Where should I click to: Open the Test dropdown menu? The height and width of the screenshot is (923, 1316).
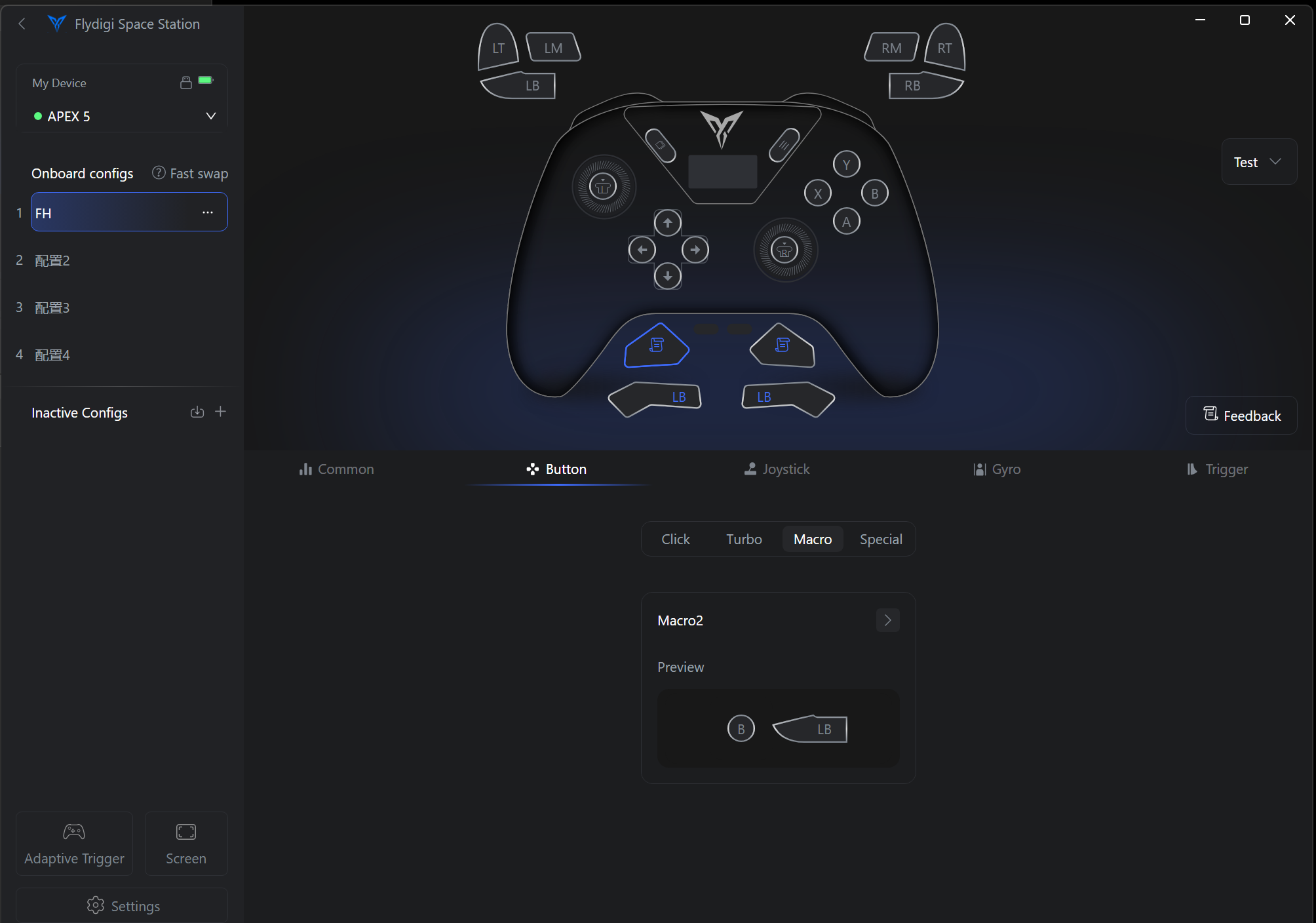pos(1258,162)
